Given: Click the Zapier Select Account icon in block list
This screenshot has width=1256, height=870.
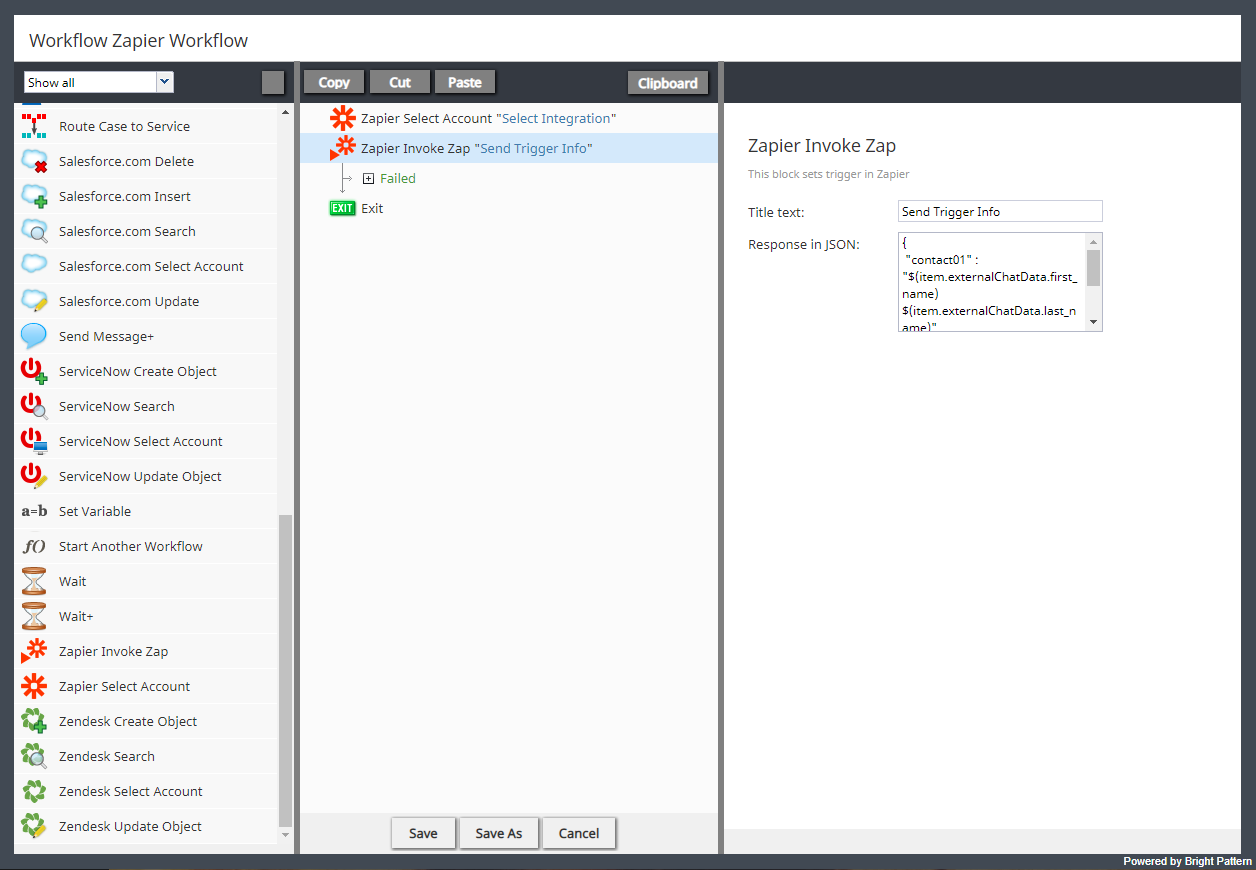Looking at the screenshot, I should [34, 686].
